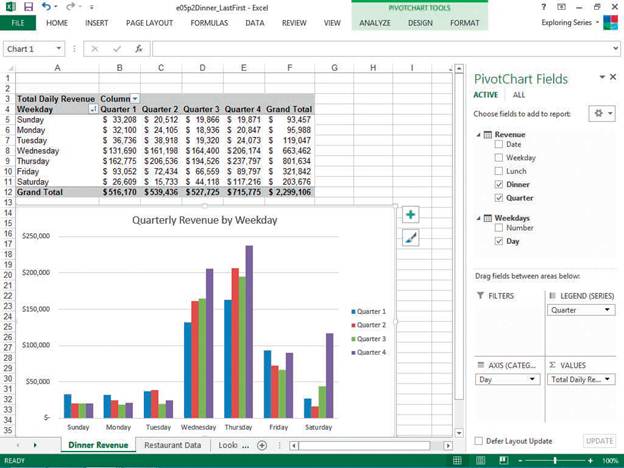Viewport: 624px width, 468px height.
Task: Uncheck the Dinner field checkbox
Action: point(499,184)
